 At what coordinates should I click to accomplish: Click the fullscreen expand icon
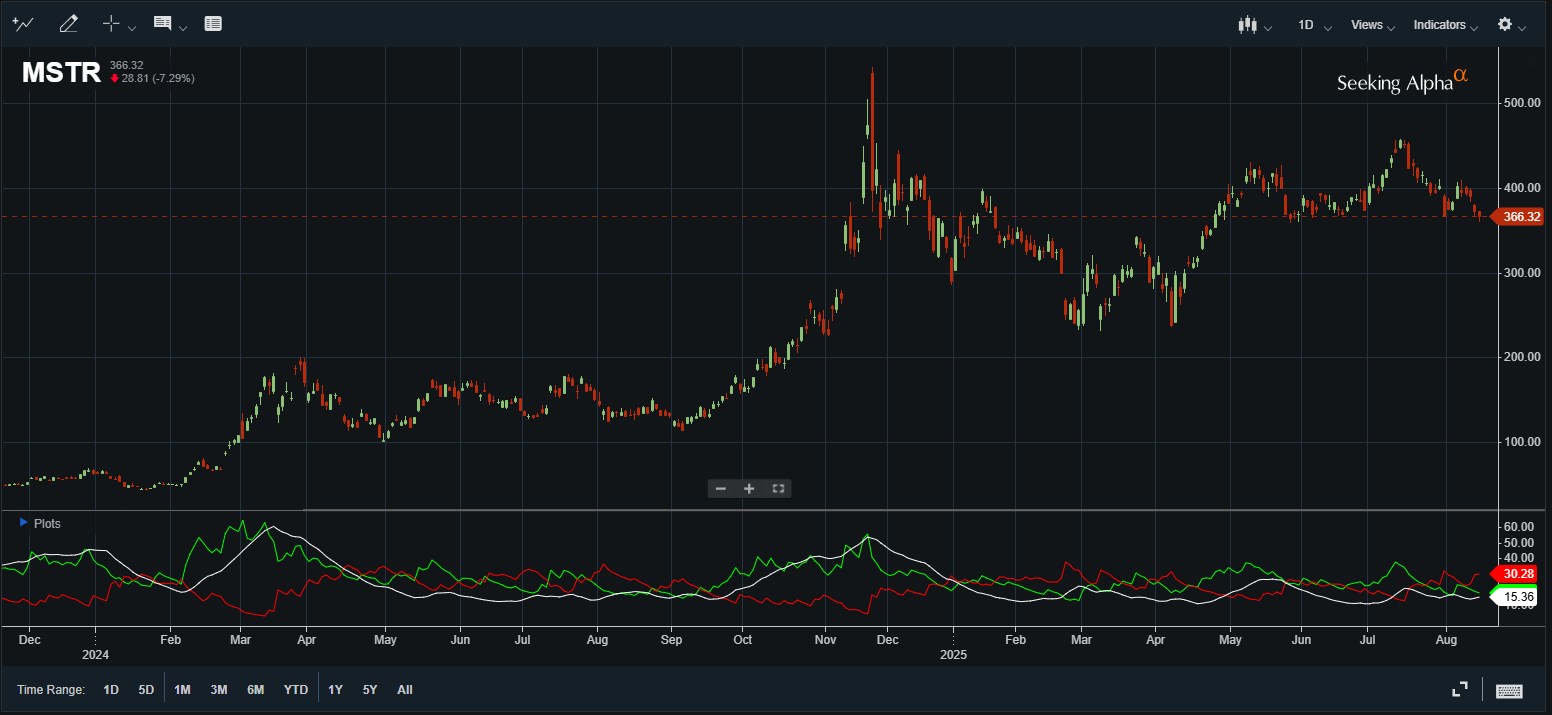(1460, 689)
